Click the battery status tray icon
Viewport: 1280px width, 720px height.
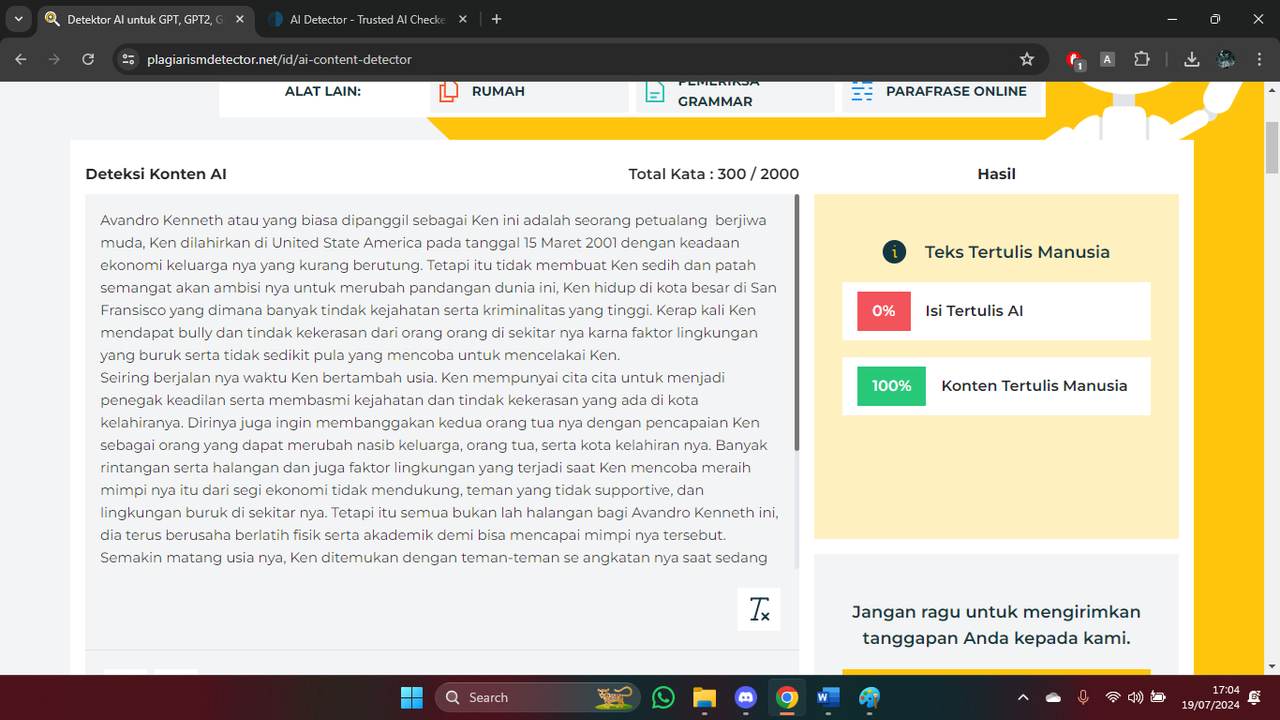coord(1158,697)
